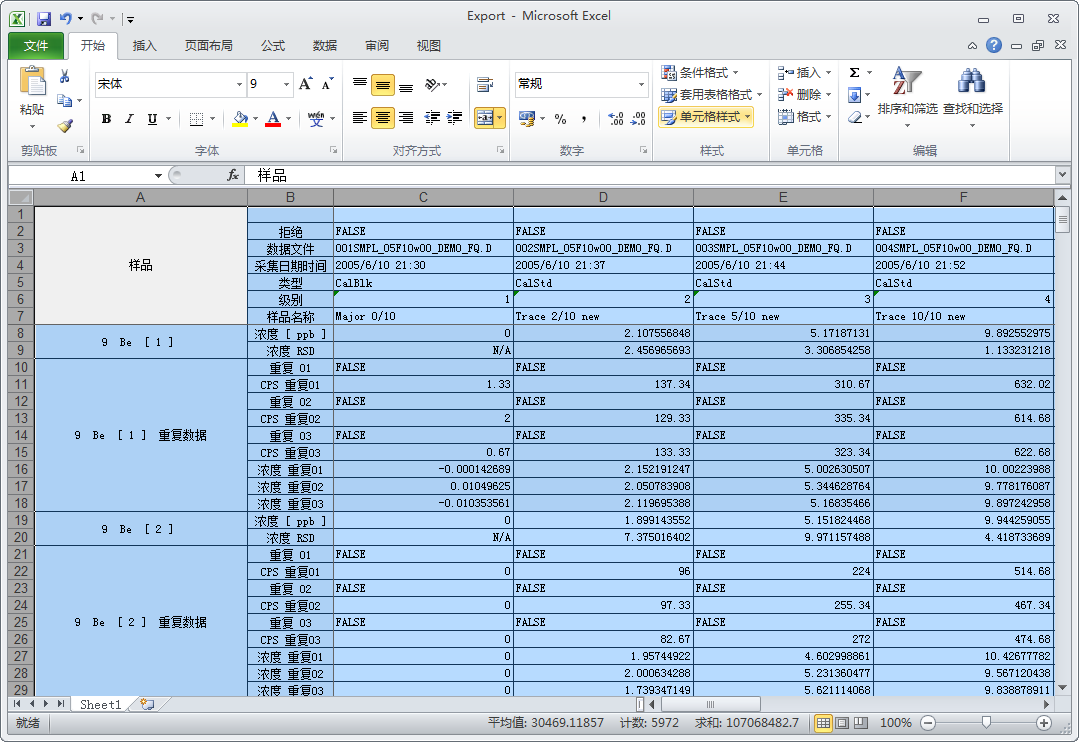Open Find and Select (查找和选择) binoculars
The image size is (1079, 742).
coord(972,96)
